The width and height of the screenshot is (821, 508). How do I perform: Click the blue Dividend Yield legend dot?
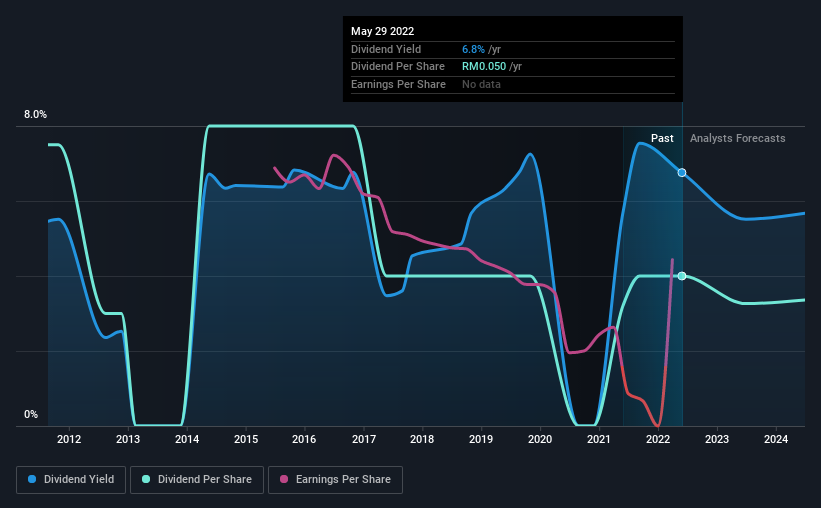click(x=32, y=479)
